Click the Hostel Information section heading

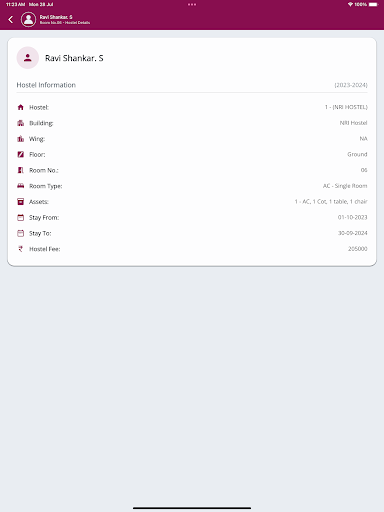click(x=46, y=85)
